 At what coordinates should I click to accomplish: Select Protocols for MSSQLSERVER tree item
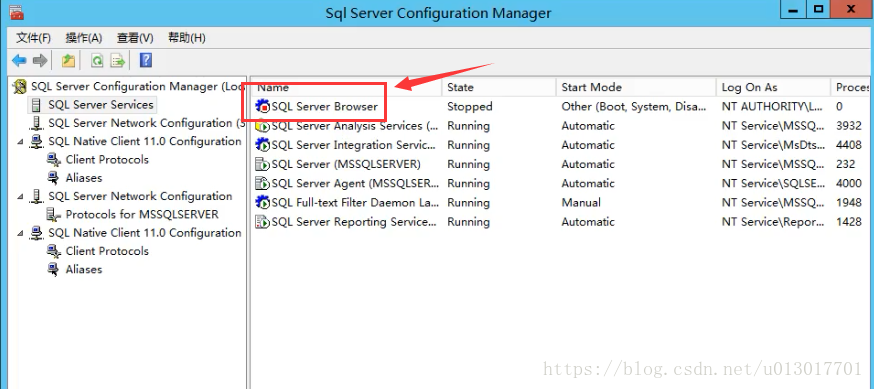(142, 215)
